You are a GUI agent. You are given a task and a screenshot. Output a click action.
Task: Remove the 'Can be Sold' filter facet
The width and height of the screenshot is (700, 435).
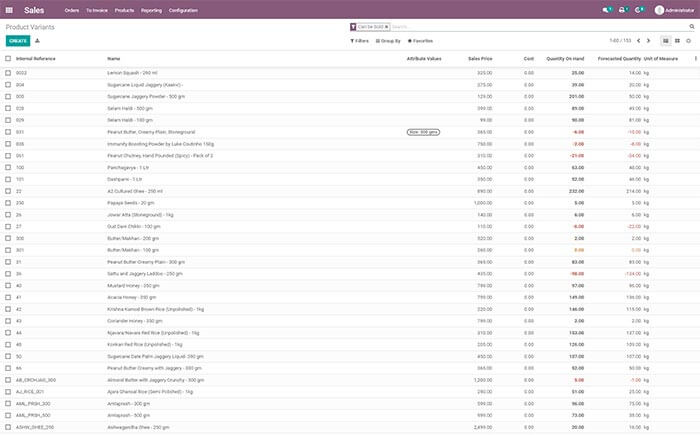(387, 27)
